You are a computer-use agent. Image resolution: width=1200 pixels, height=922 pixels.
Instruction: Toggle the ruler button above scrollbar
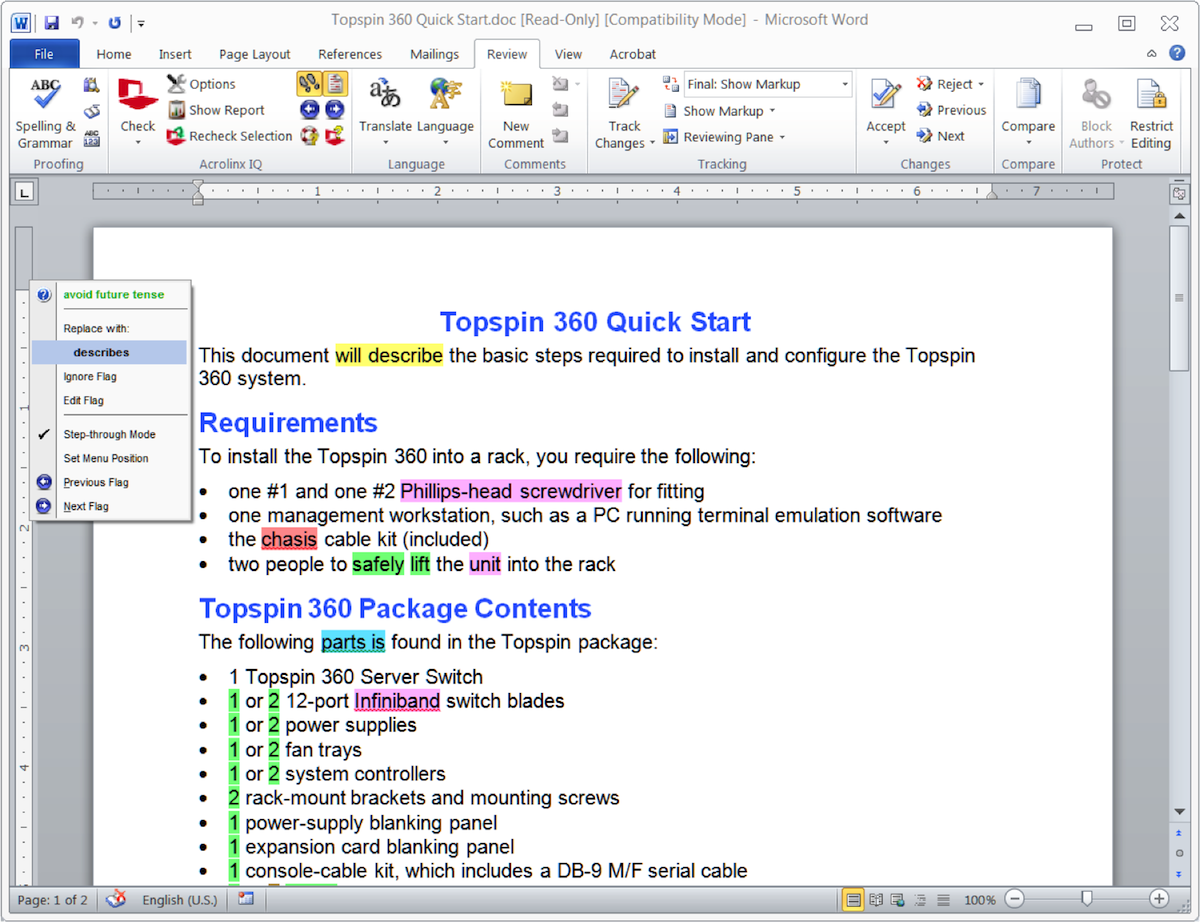(x=1179, y=193)
